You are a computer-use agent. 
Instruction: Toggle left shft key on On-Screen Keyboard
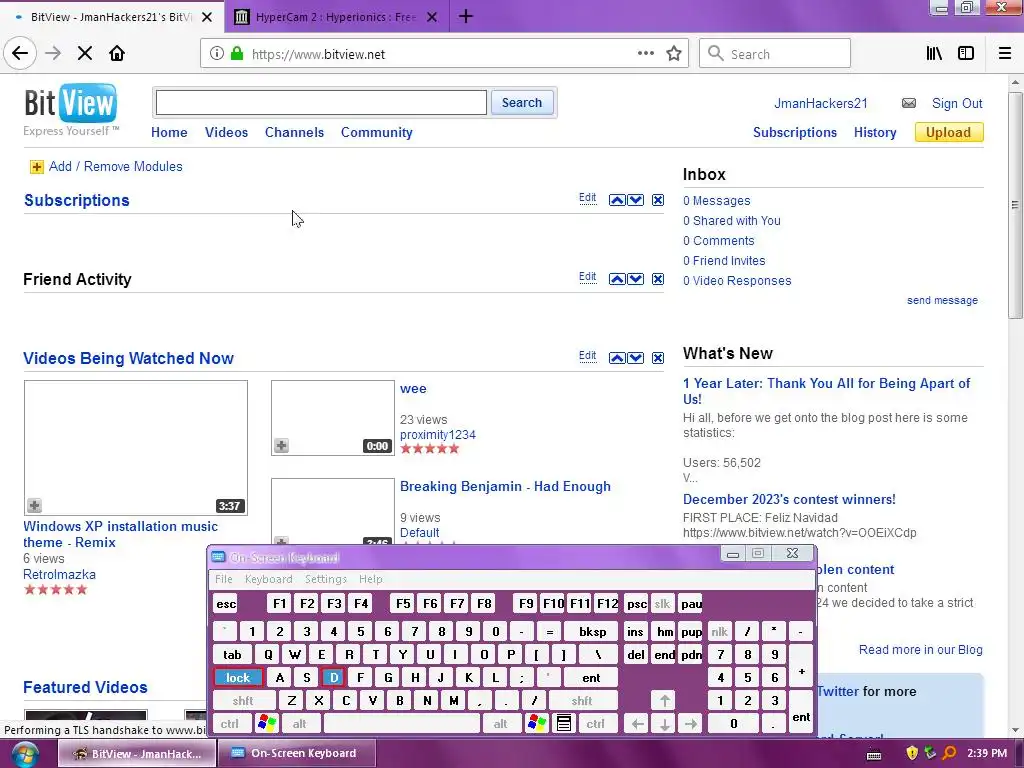[x=243, y=701]
